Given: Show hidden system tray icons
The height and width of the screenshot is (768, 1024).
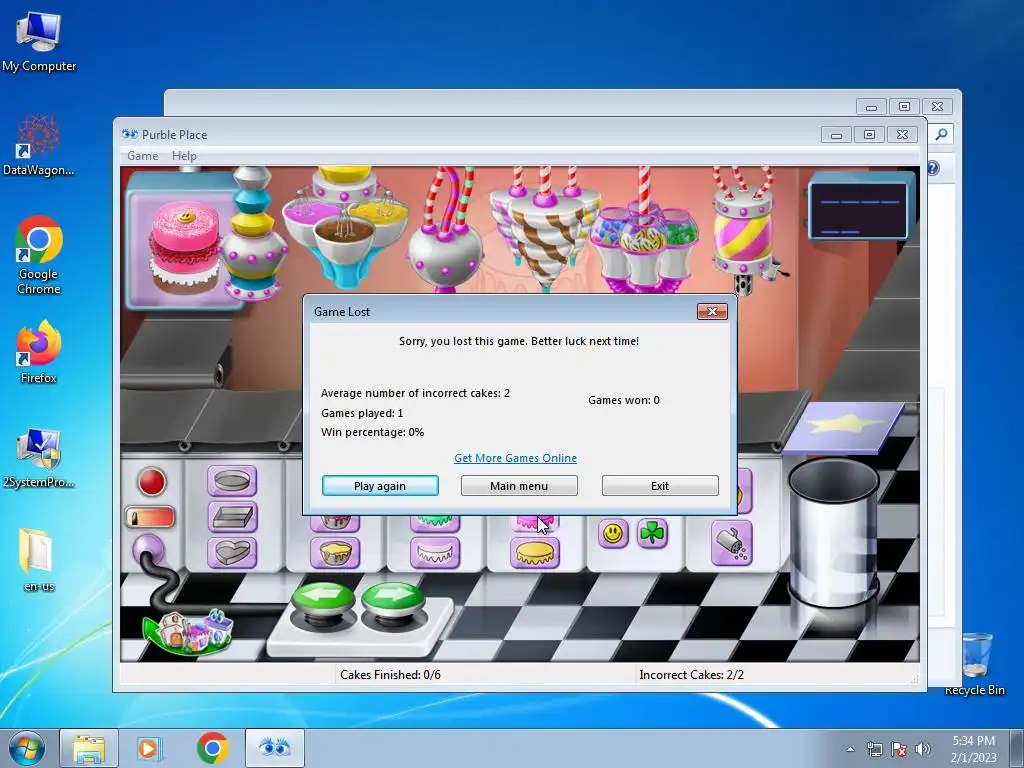Looking at the screenshot, I should pos(850,749).
